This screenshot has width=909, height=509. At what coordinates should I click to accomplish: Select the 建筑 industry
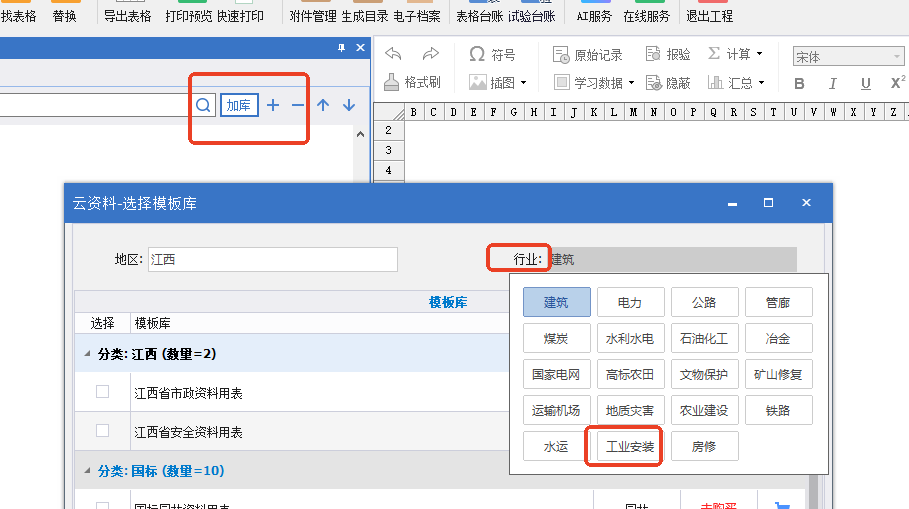point(557,302)
